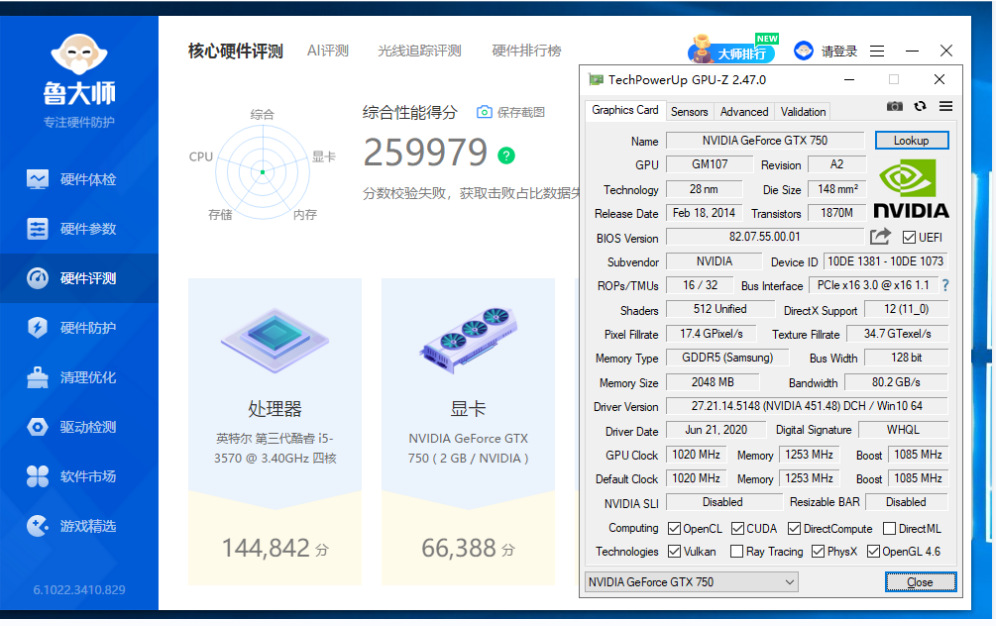Select 硬件评测 in the sidebar
Viewport: 996px width, 626px height.
pos(79,278)
